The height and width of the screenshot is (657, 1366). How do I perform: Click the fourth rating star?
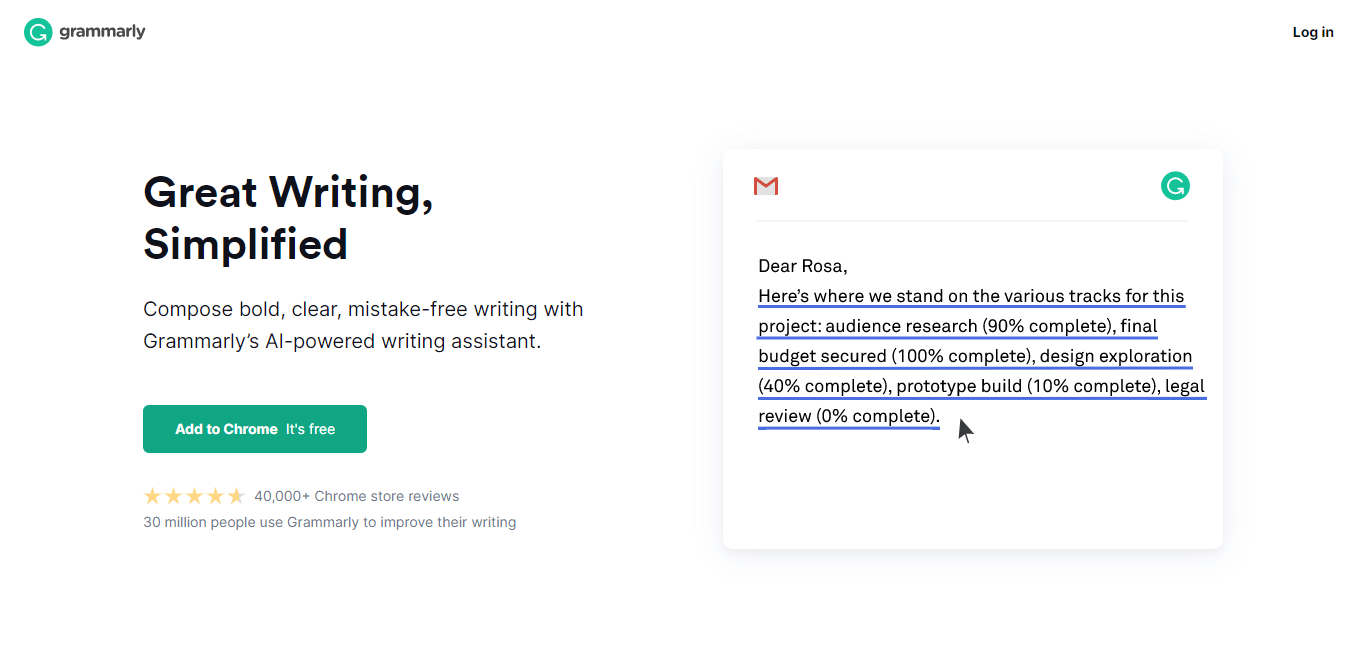click(x=215, y=496)
